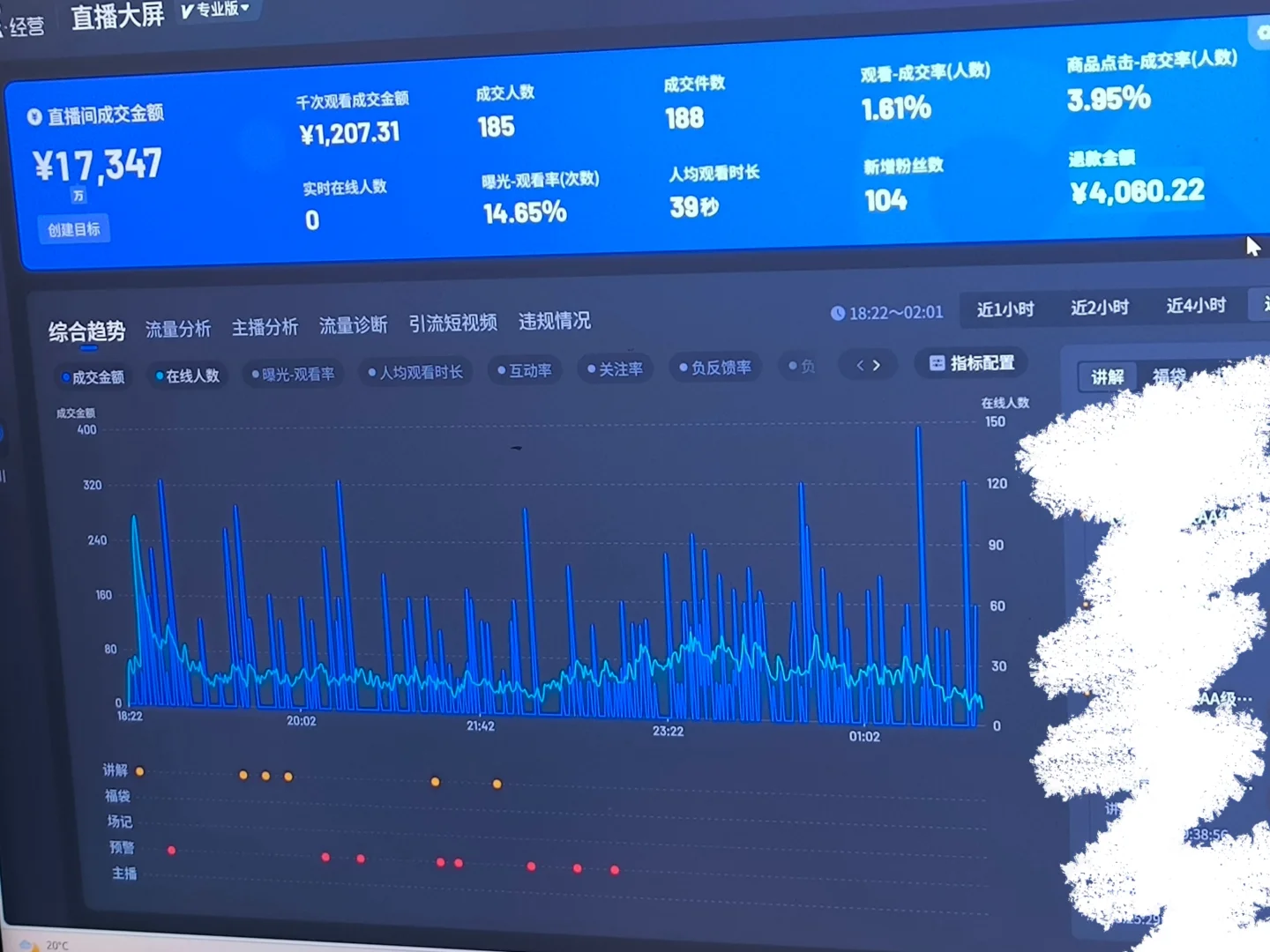Choose the 近2小时 time range

[1100, 308]
